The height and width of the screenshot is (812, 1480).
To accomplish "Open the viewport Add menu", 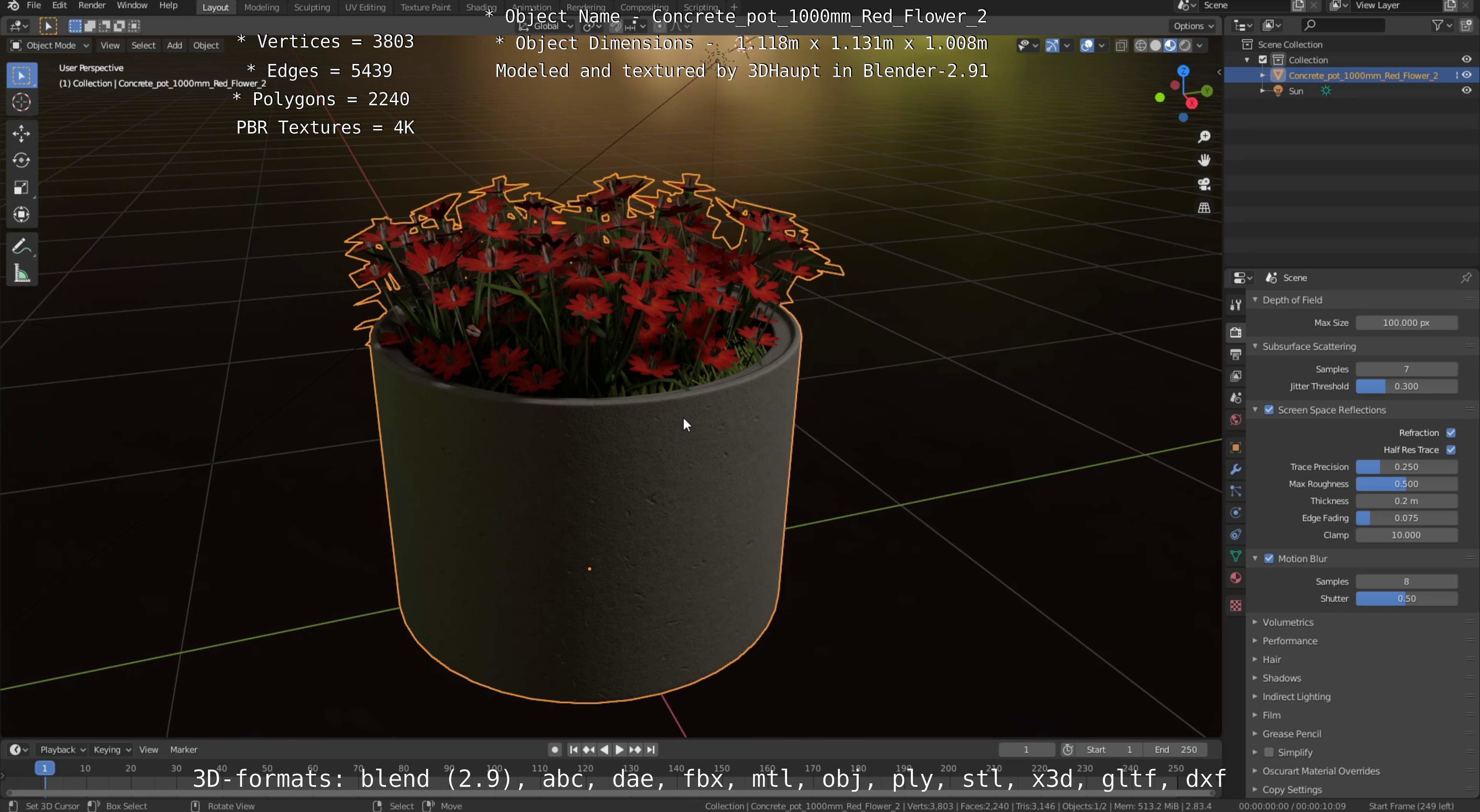I will (174, 45).
